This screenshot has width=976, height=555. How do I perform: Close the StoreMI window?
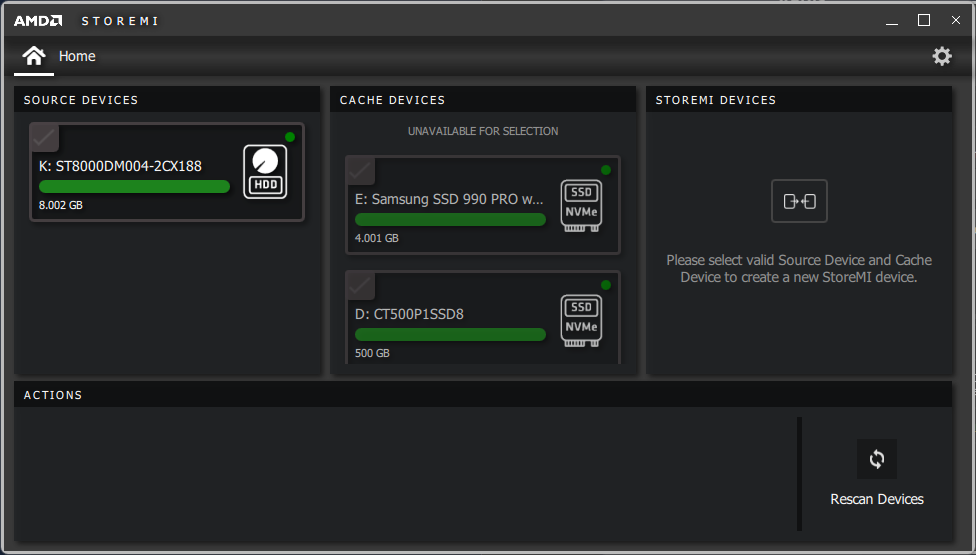(956, 21)
